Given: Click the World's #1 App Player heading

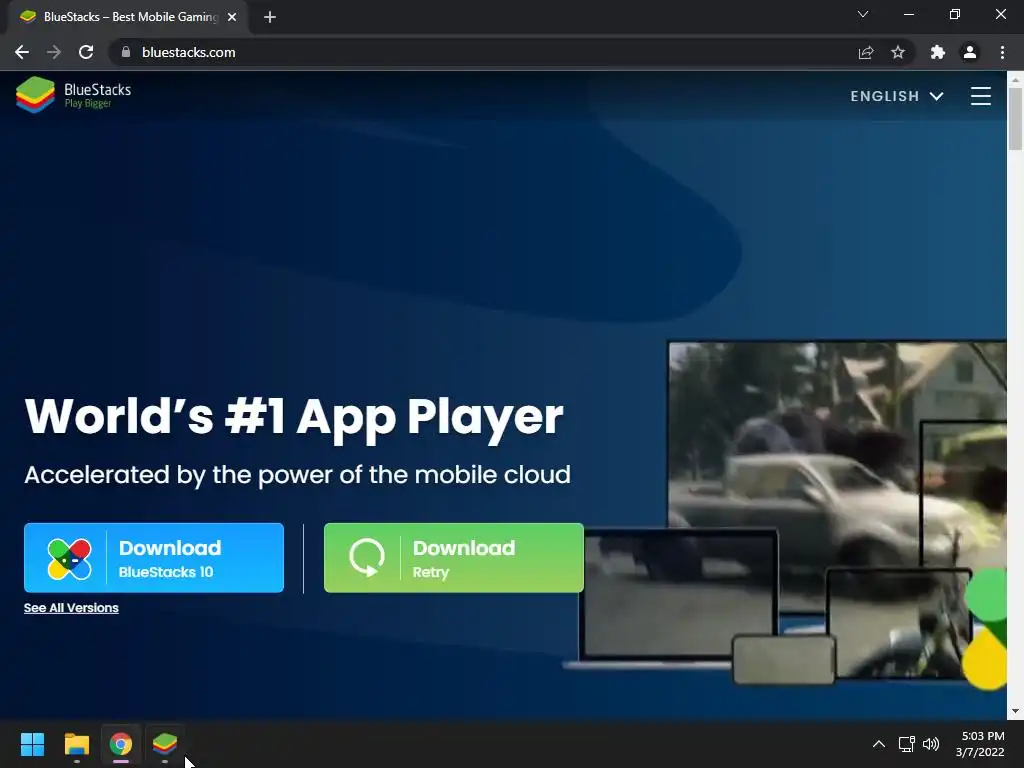Looking at the screenshot, I should tap(294, 417).
